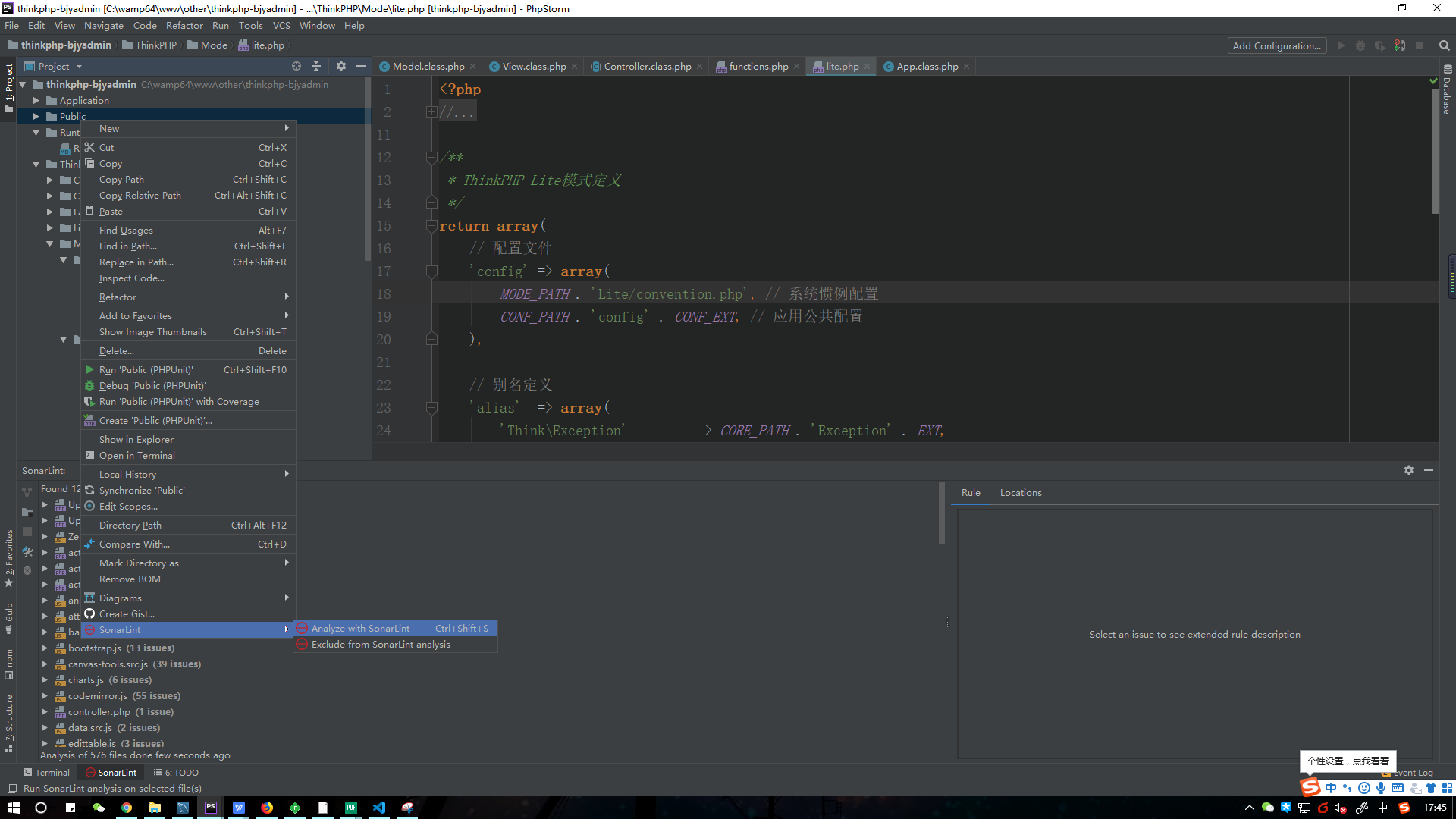Click the Add Configuration button
The width and height of the screenshot is (1456, 819).
coord(1276,45)
